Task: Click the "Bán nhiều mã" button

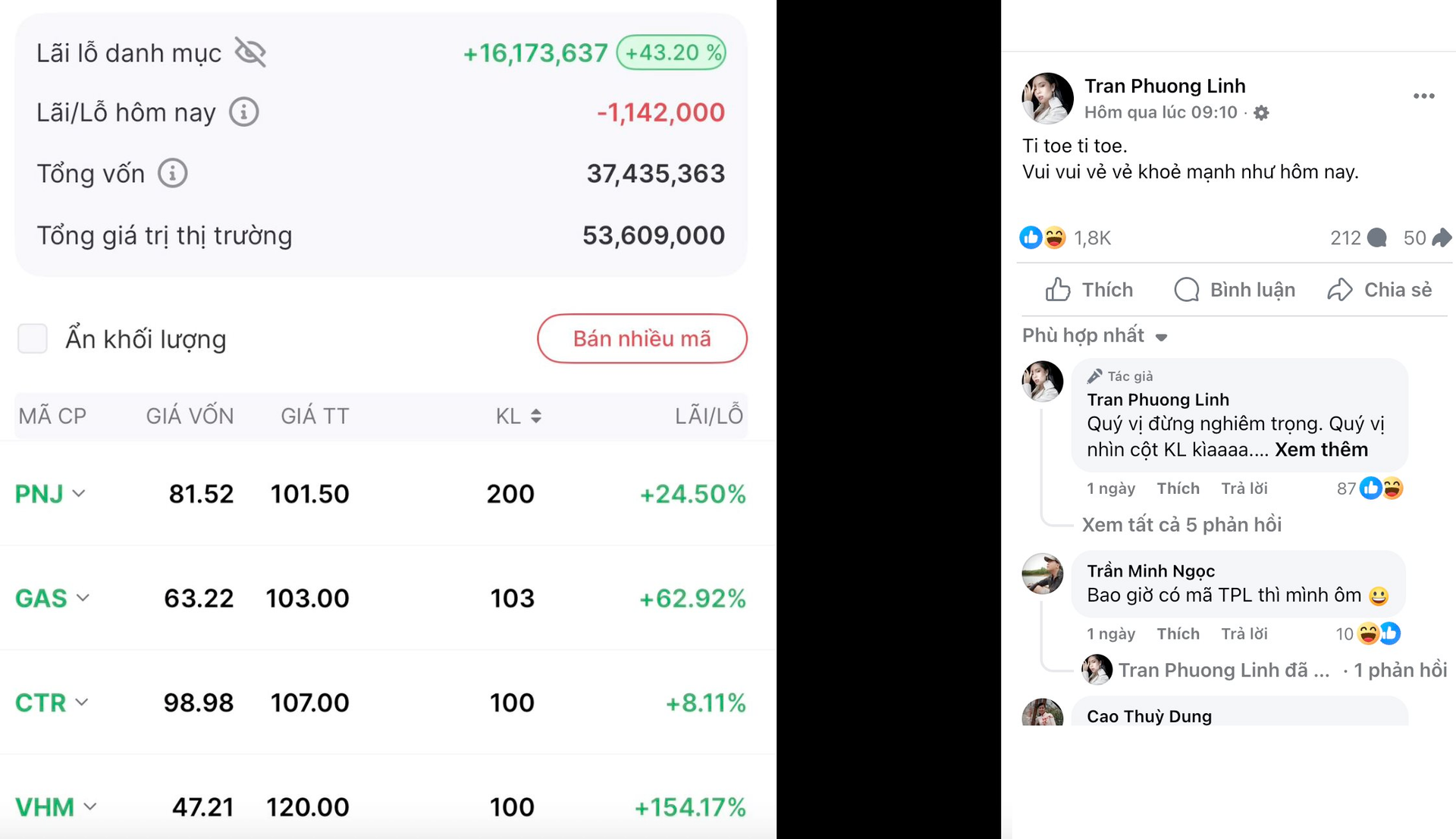Action: click(x=642, y=338)
